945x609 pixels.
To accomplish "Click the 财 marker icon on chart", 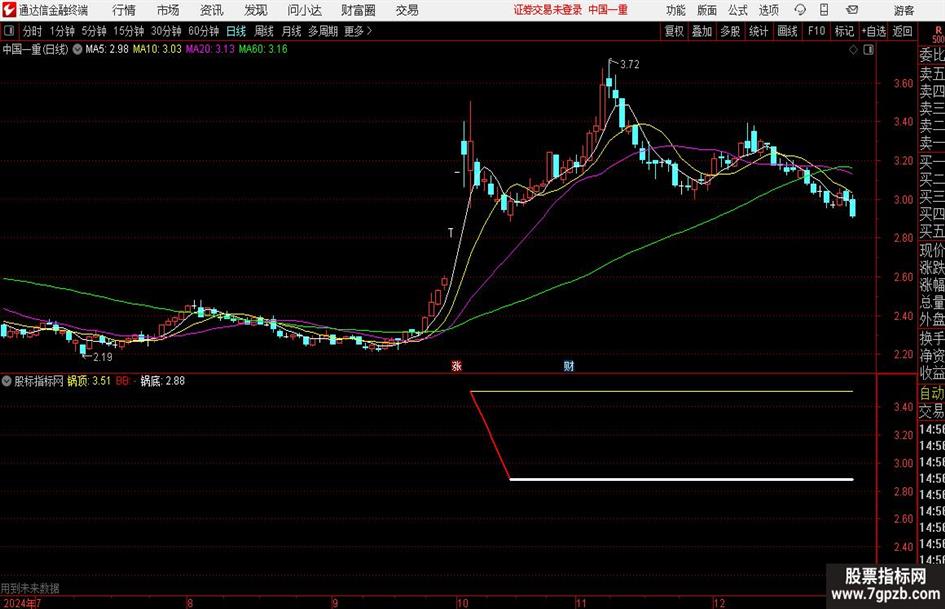I will 568,365.
